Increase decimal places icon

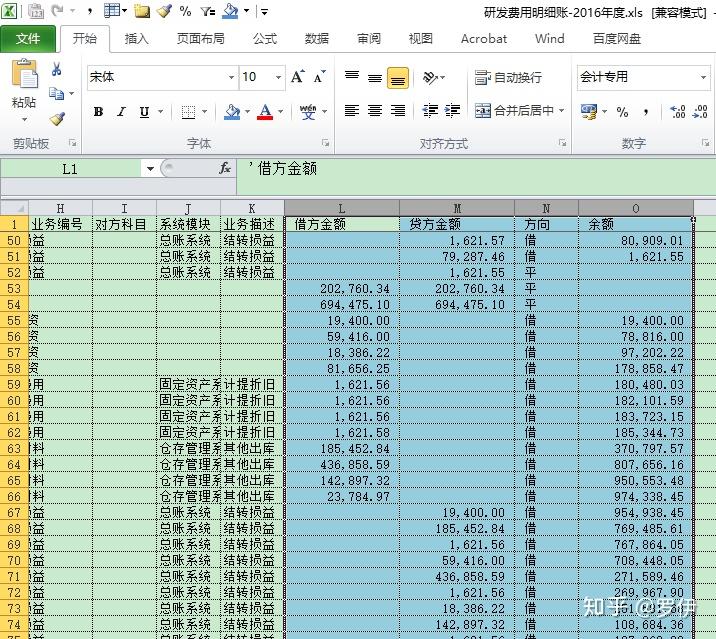pos(678,111)
